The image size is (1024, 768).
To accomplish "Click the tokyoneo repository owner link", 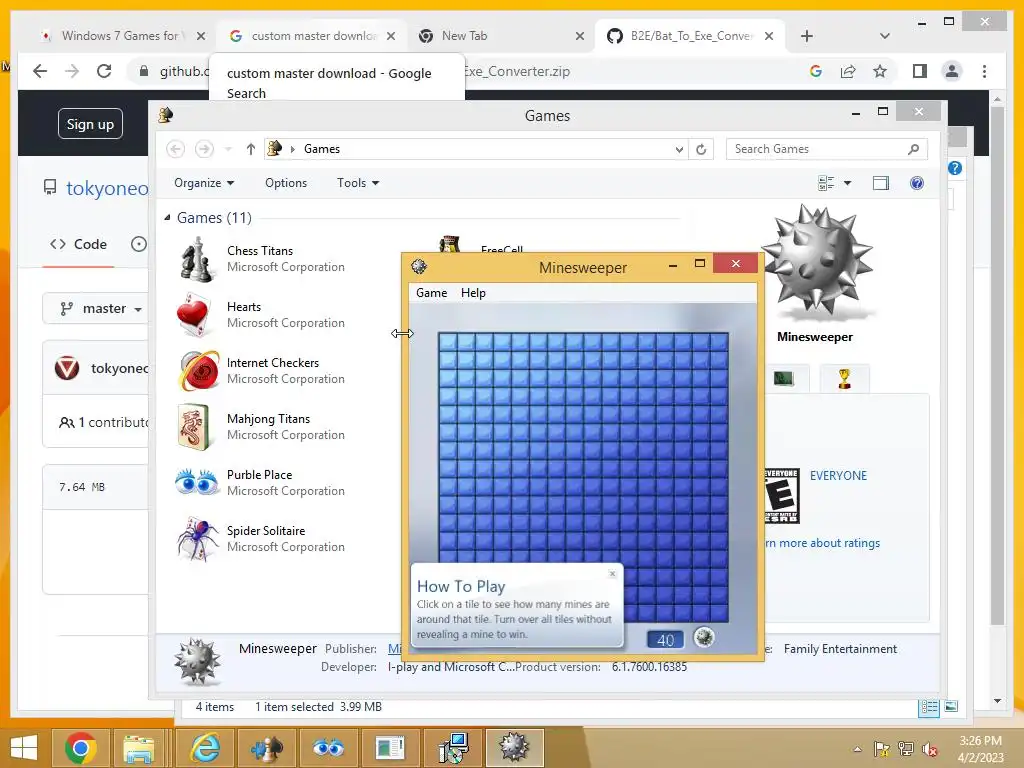I will [x=107, y=188].
